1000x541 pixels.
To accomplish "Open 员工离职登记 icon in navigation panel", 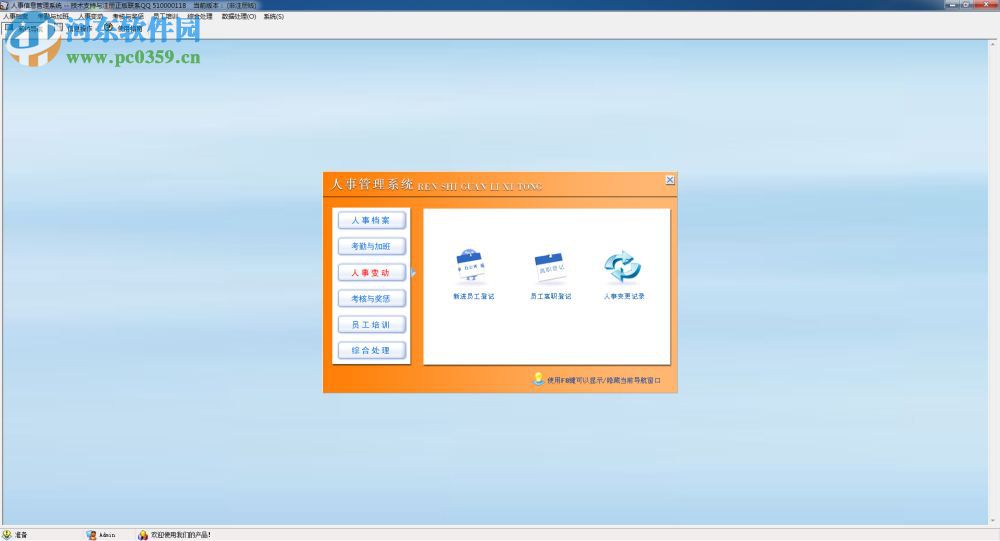I will point(550,267).
